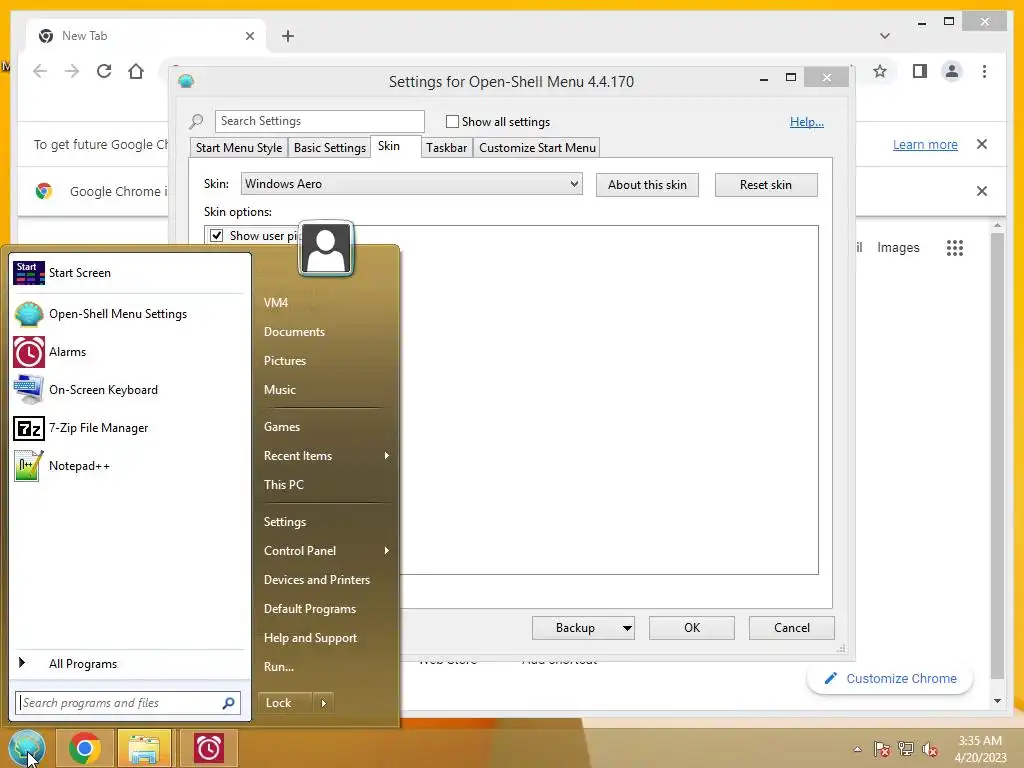Open Chrome profile avatar icon
Image resolution: width=1024 pixels, height=768 pixels.
click(x=952, y=71)
